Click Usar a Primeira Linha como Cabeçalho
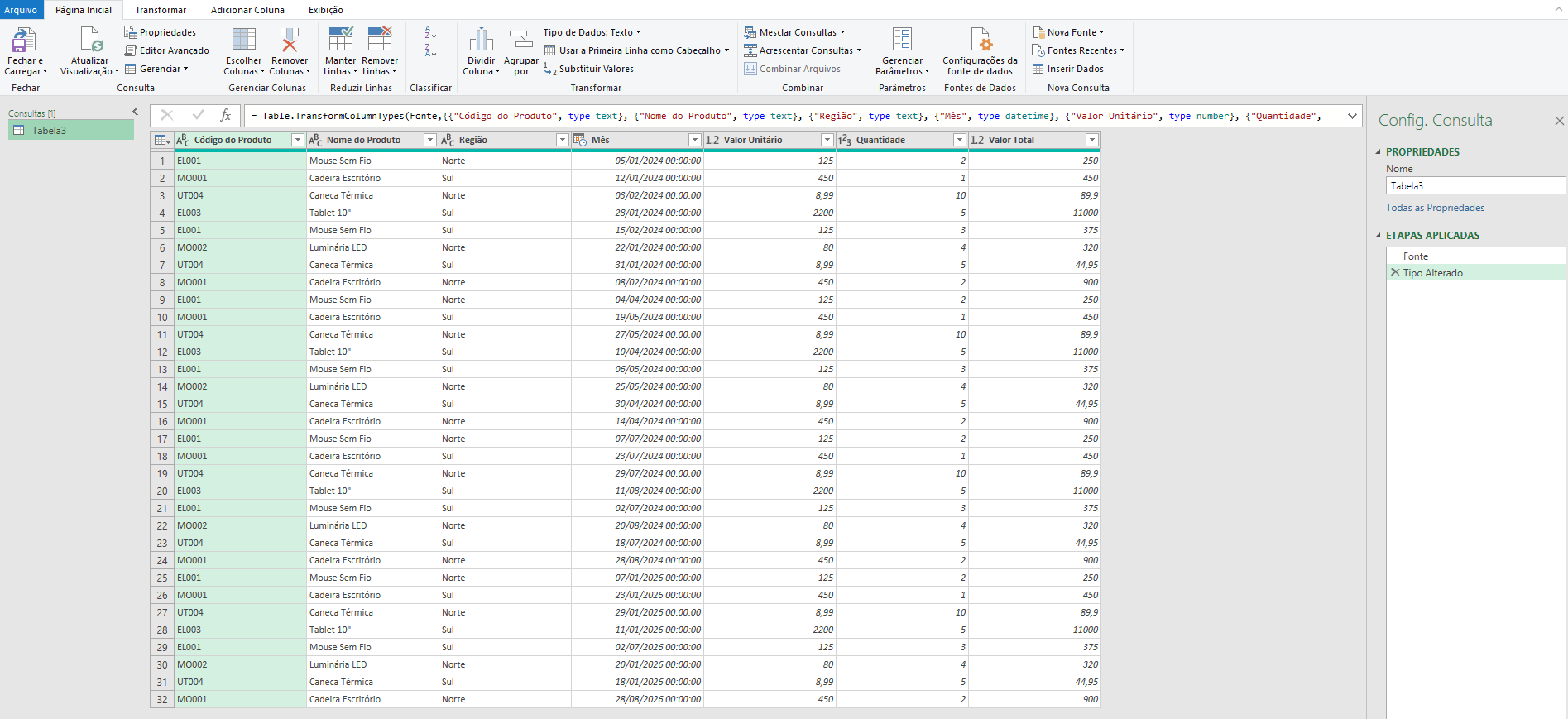 [636, 50]
